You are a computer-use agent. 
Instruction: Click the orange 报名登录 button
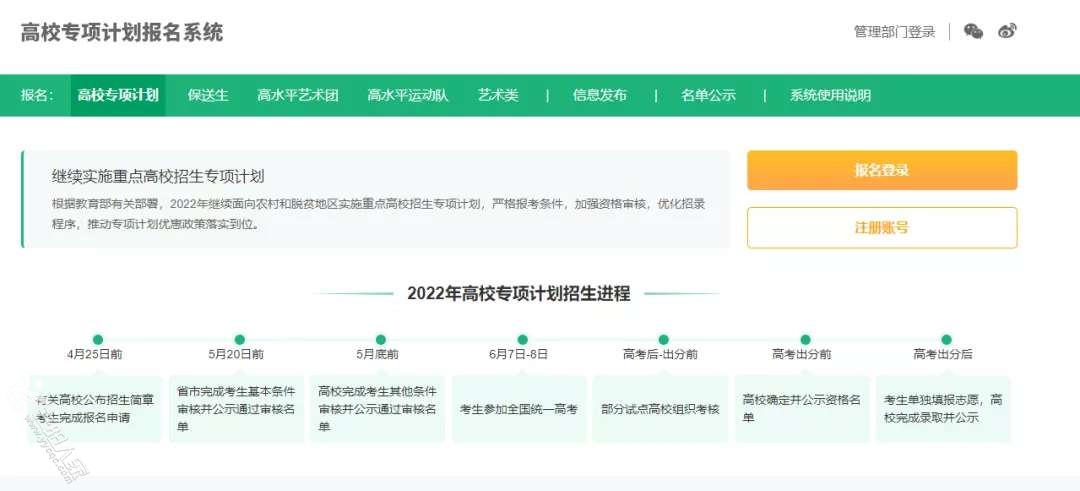pyautogui.click(x=882, y=170)
